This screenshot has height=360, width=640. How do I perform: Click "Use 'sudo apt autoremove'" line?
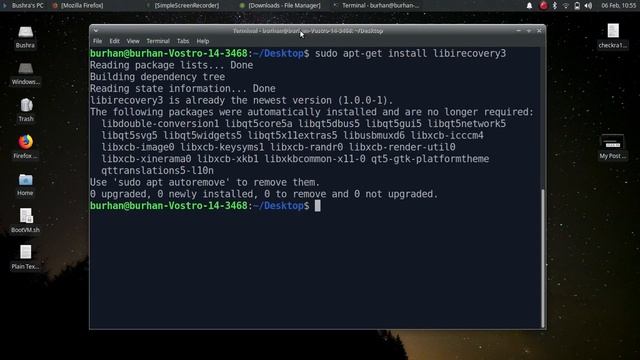[205, 182]
